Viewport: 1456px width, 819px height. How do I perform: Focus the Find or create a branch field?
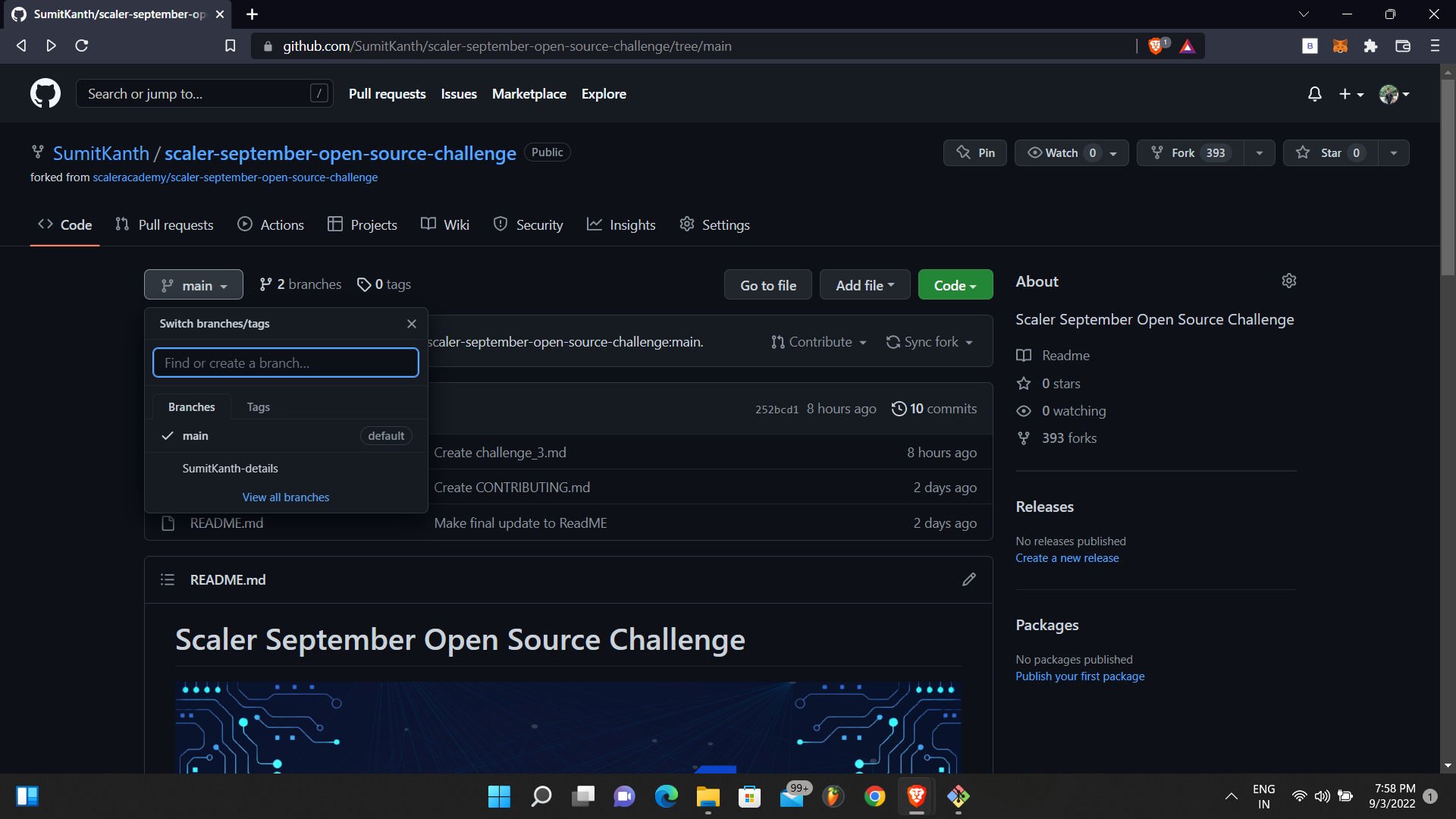[x=285, y=363]
